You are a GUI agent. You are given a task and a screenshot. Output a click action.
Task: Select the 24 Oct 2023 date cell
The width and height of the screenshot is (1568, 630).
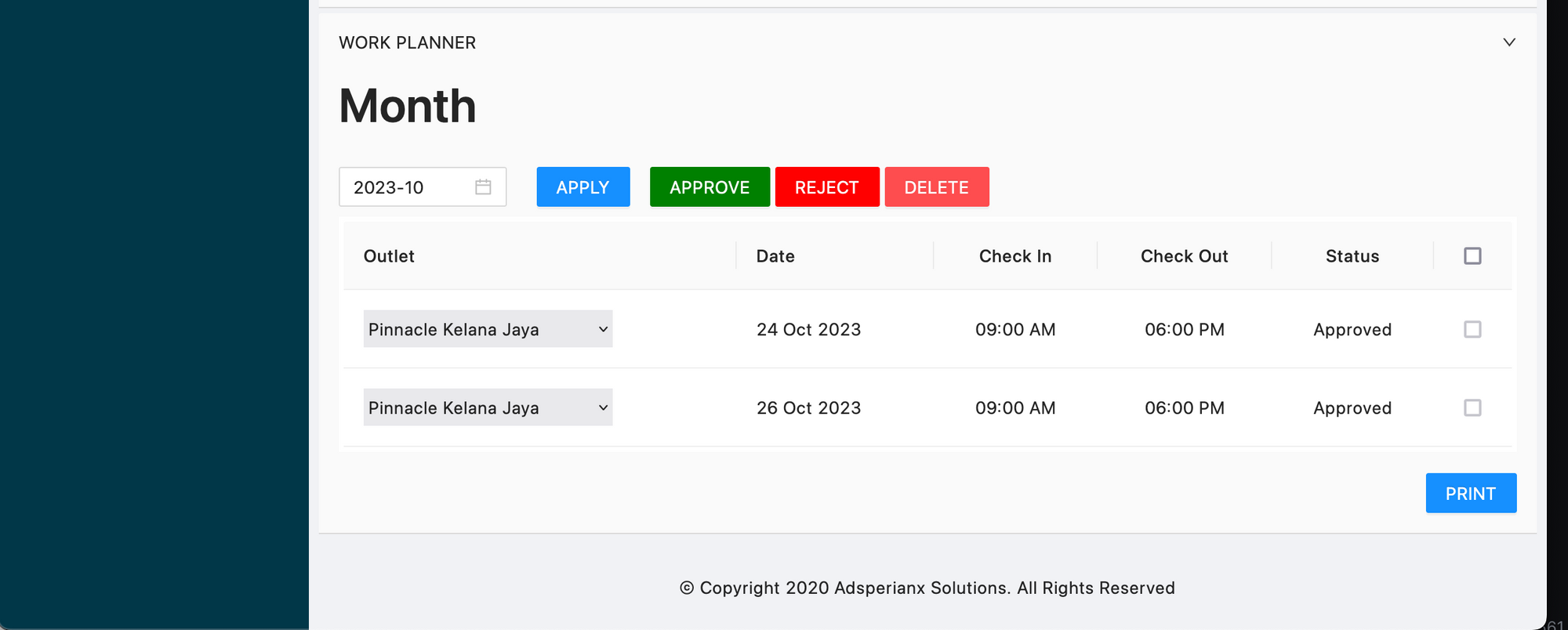(808, 330)
